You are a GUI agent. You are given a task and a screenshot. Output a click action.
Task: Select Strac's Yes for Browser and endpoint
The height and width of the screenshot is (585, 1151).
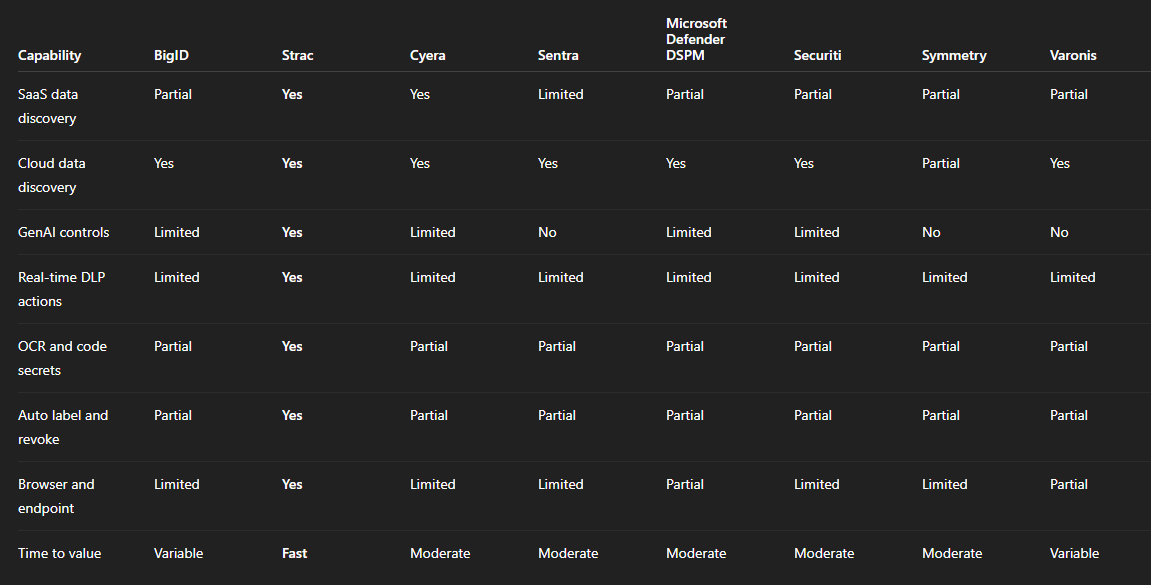click(291, 484)
